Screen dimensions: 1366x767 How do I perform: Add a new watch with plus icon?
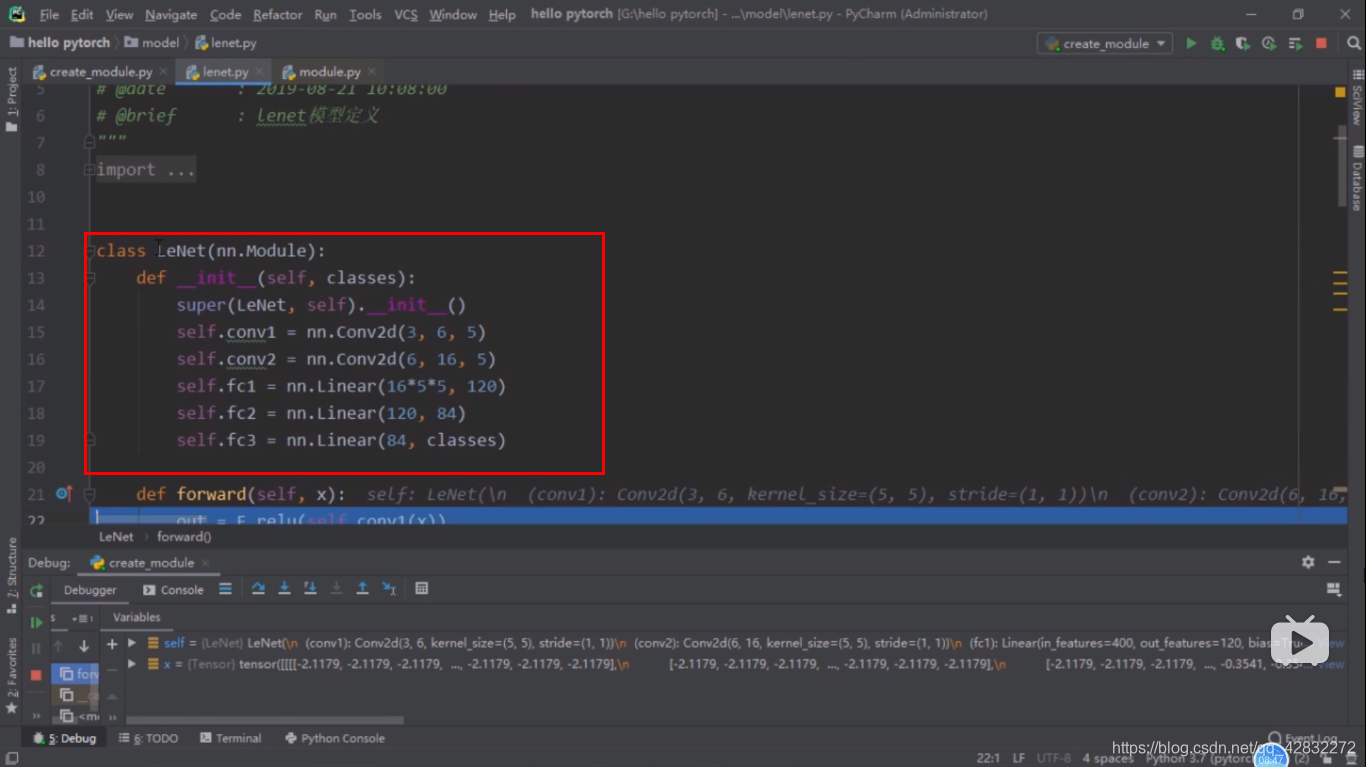[112, 644]
